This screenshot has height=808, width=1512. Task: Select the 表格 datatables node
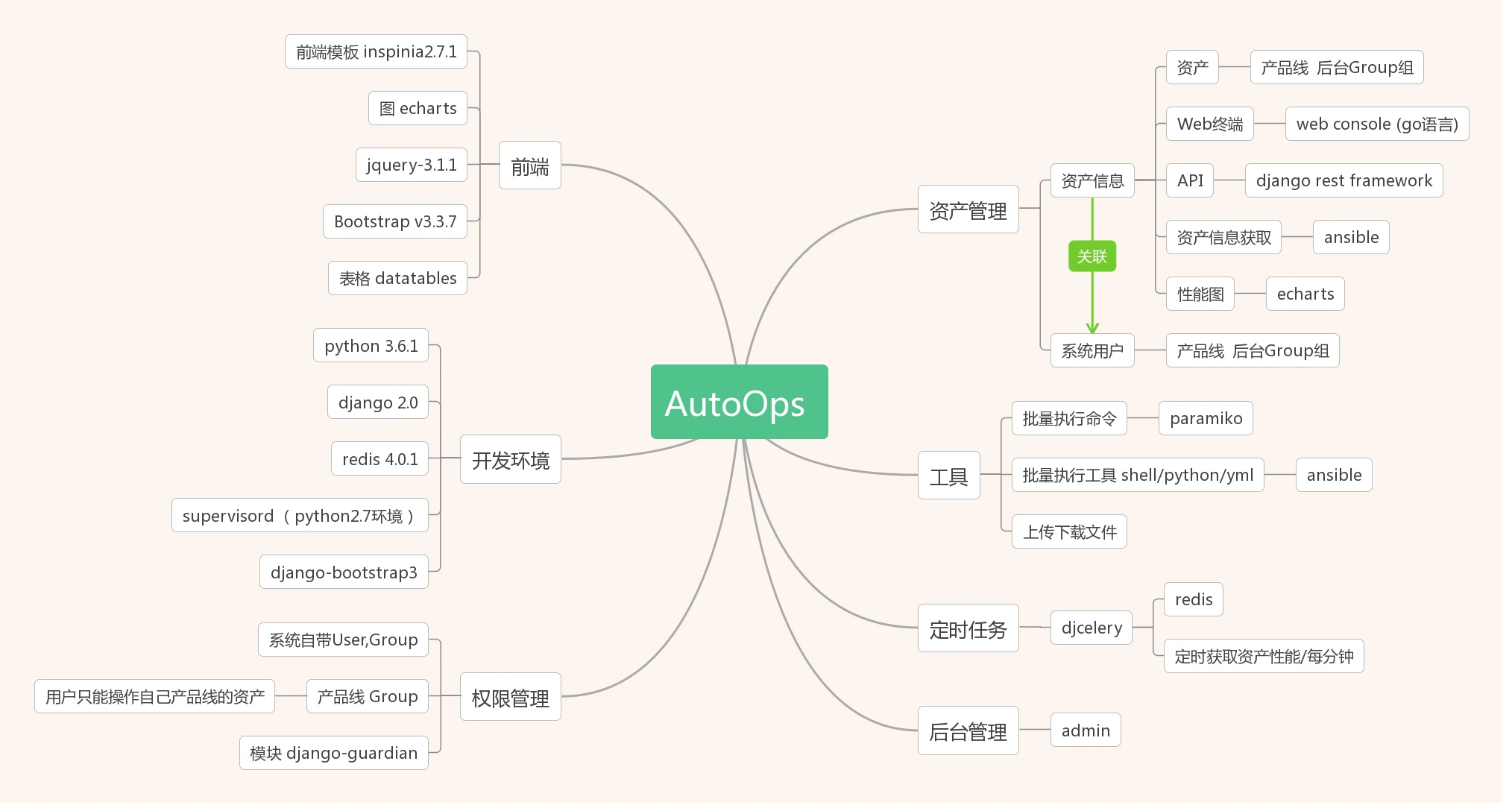coord(397,278)
